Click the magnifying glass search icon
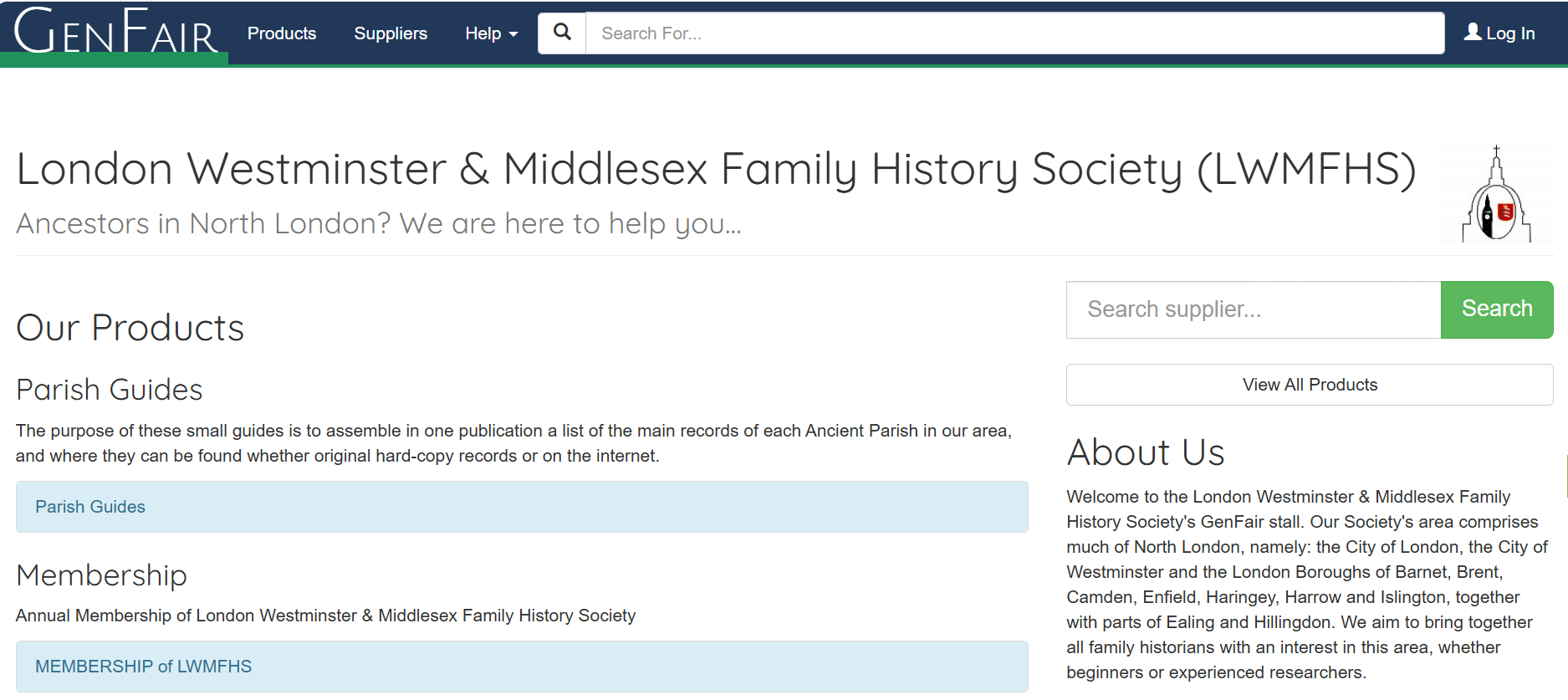Screen dimensions: 1568x700 [x=562, y=33]
